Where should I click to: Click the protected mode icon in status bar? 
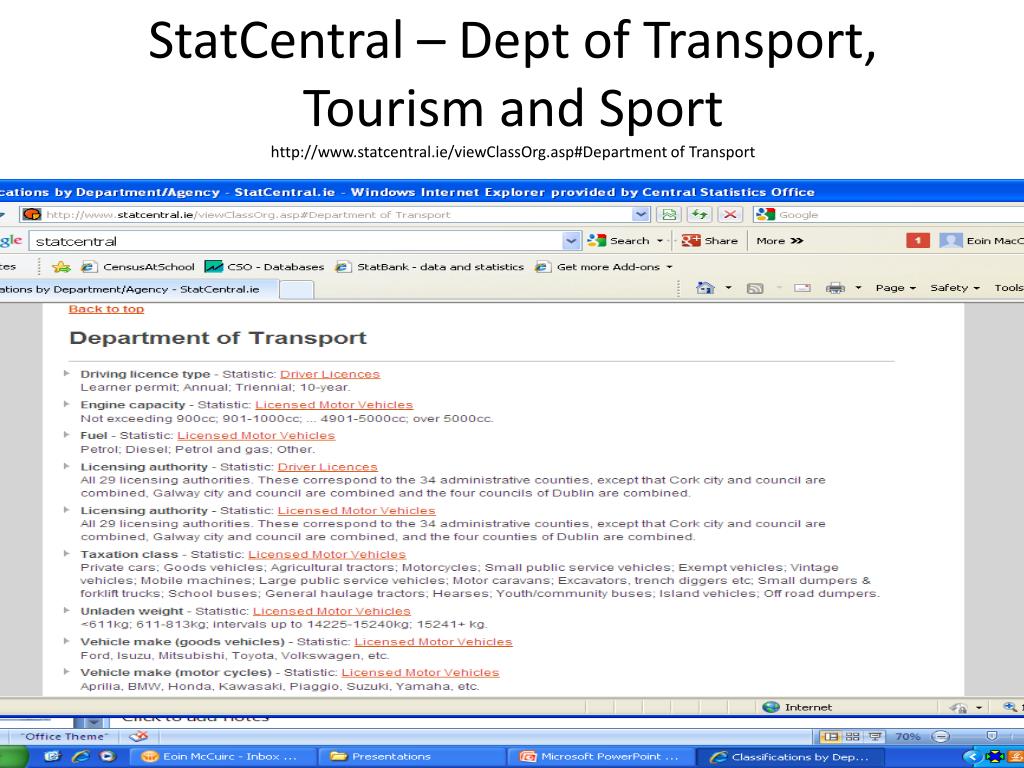[959, 707]
